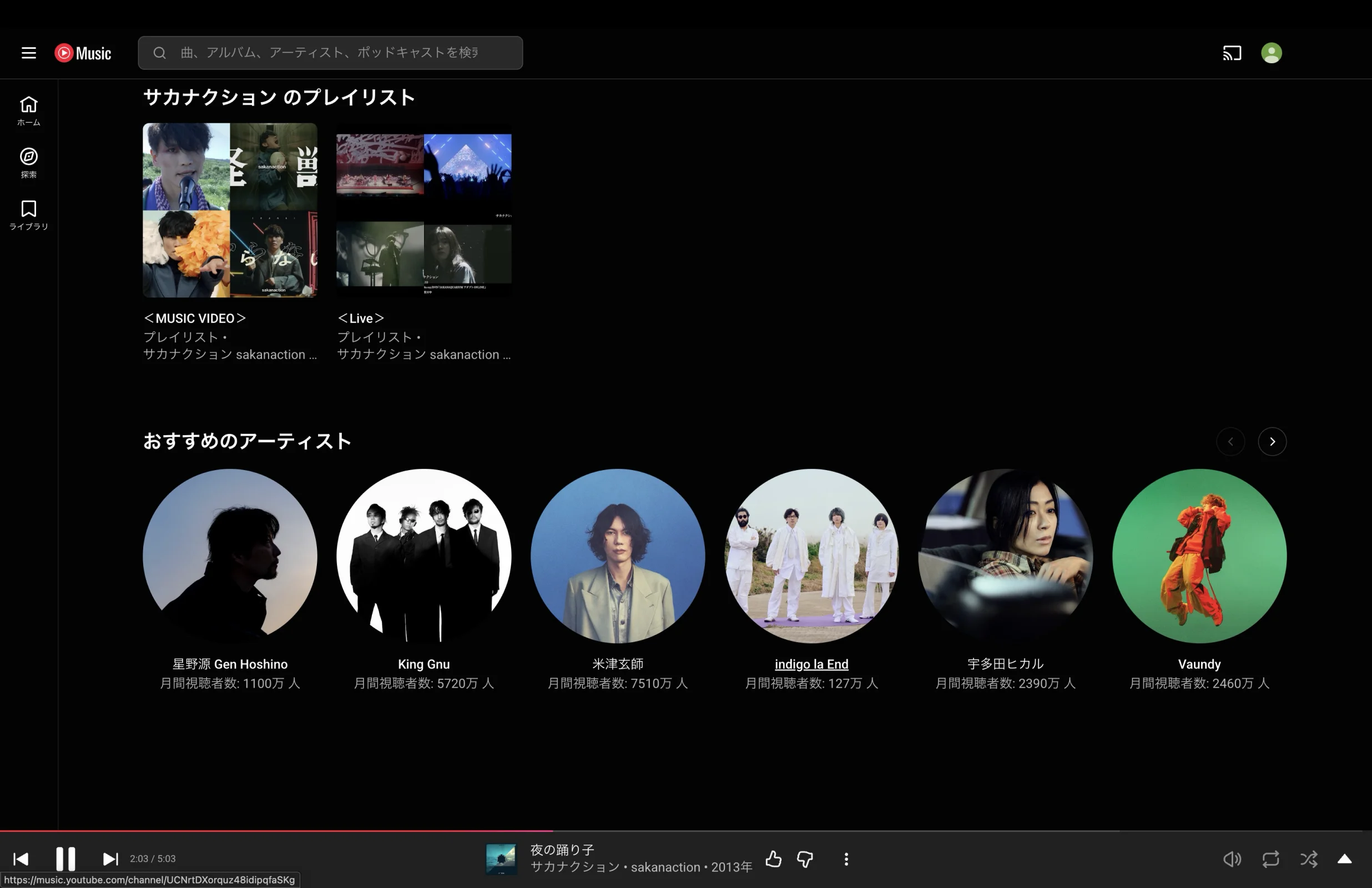Like the song with thumbs up
Viewport: 1372px width, 888px height.
(x=773, y=859)
